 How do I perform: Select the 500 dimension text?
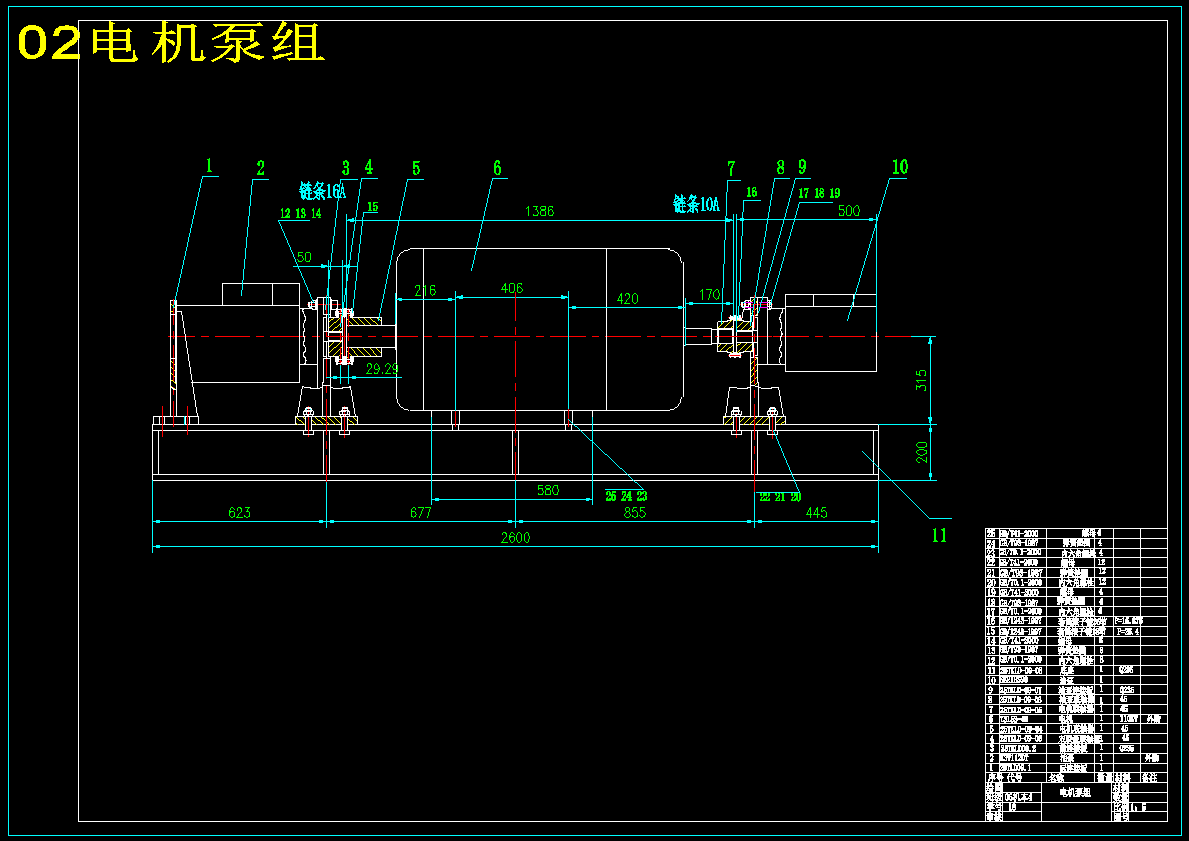point(849,211)
